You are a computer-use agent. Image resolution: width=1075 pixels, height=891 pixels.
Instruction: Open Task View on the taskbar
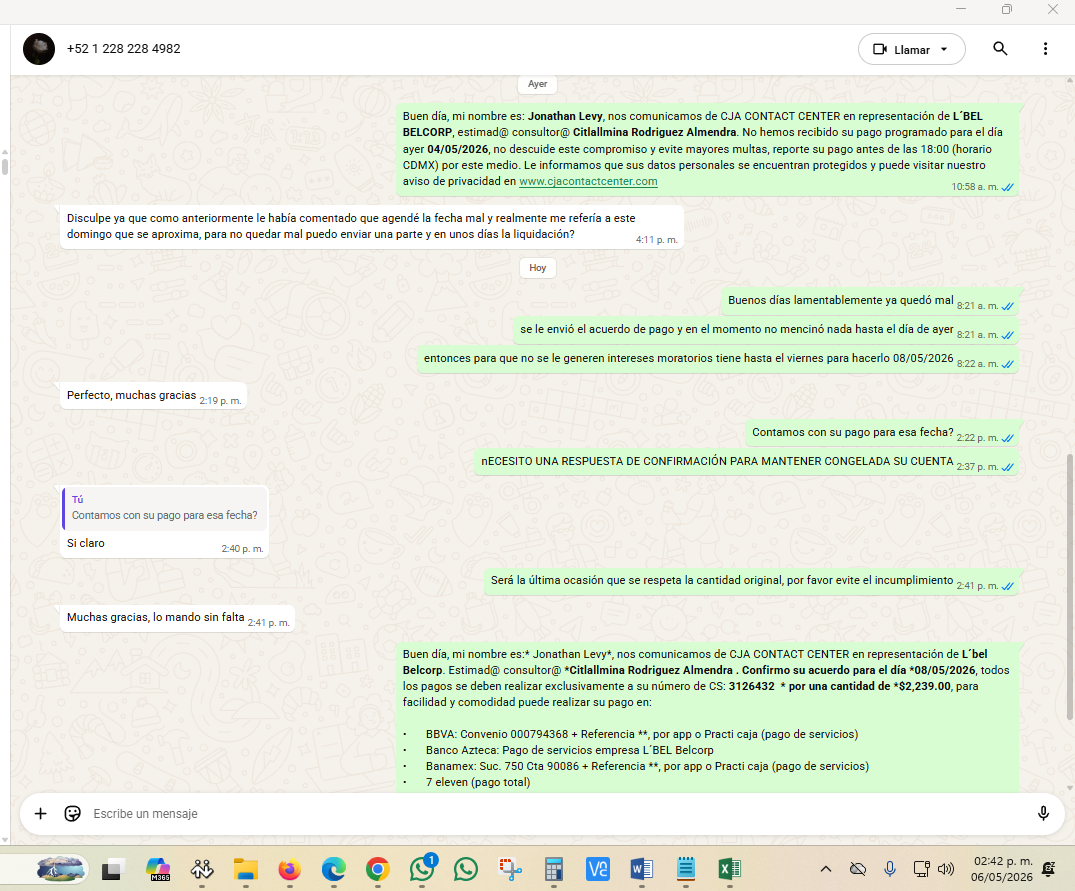112,870
